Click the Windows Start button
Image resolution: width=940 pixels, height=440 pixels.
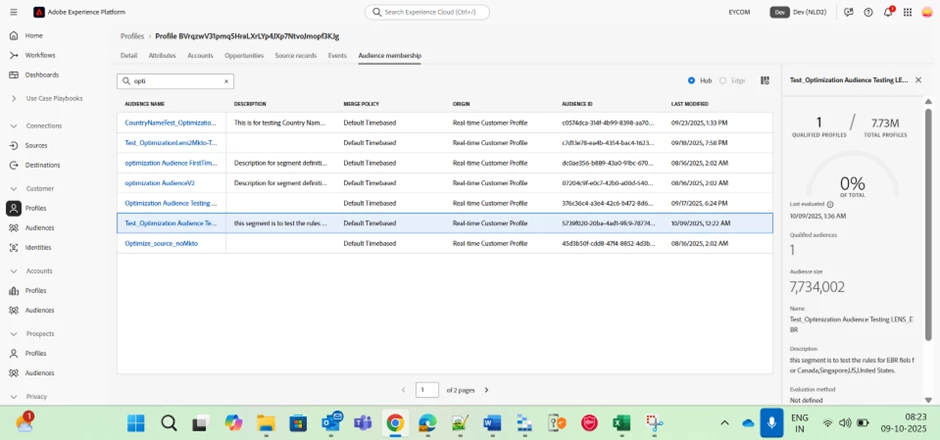tap(135, 423)
